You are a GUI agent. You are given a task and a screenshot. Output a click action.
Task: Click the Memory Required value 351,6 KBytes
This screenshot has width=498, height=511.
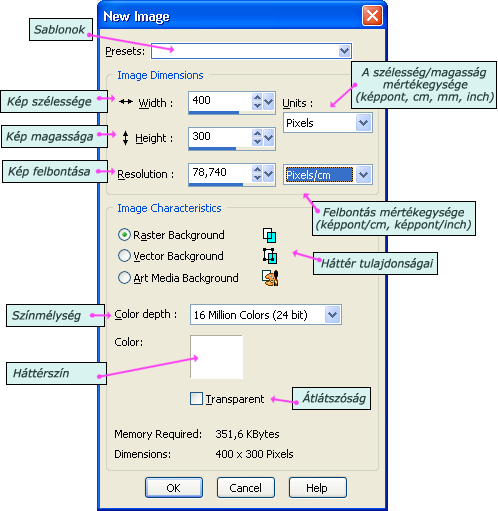tap(247, 434)
